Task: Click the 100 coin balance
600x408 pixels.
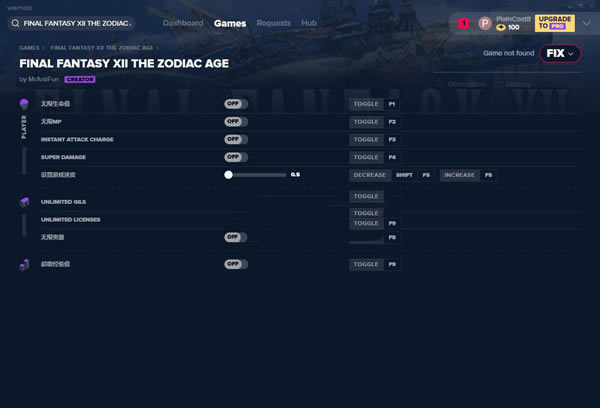Action: 514,27
